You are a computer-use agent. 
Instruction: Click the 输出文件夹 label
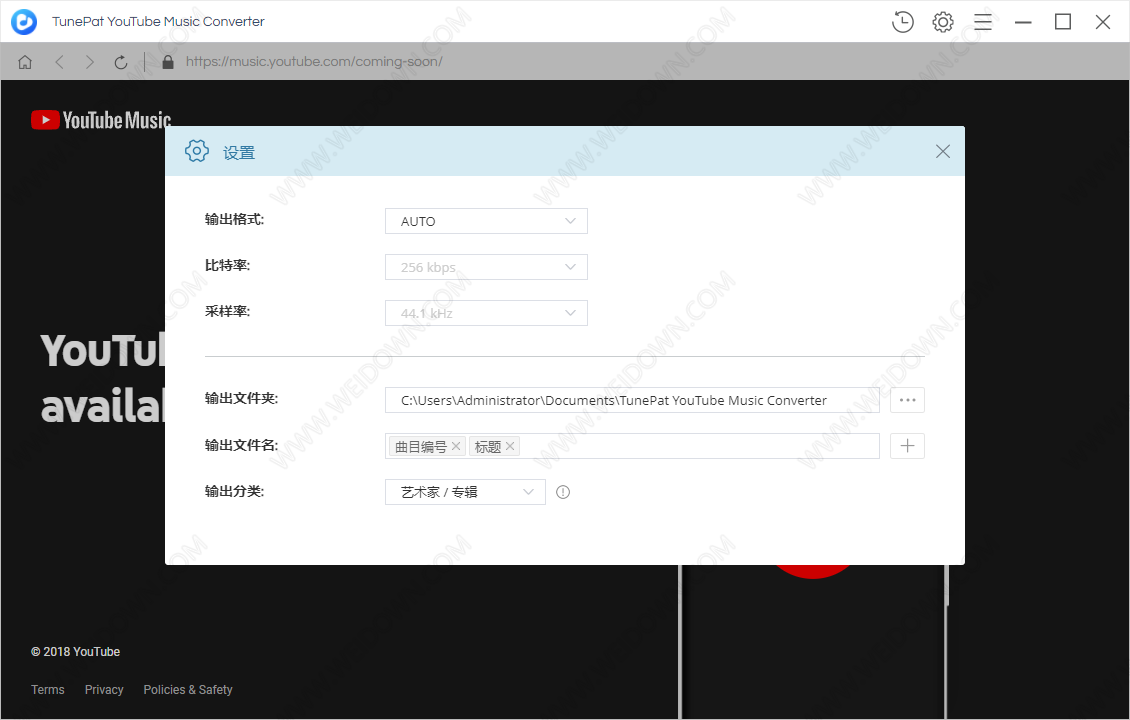tap(241, 399)
